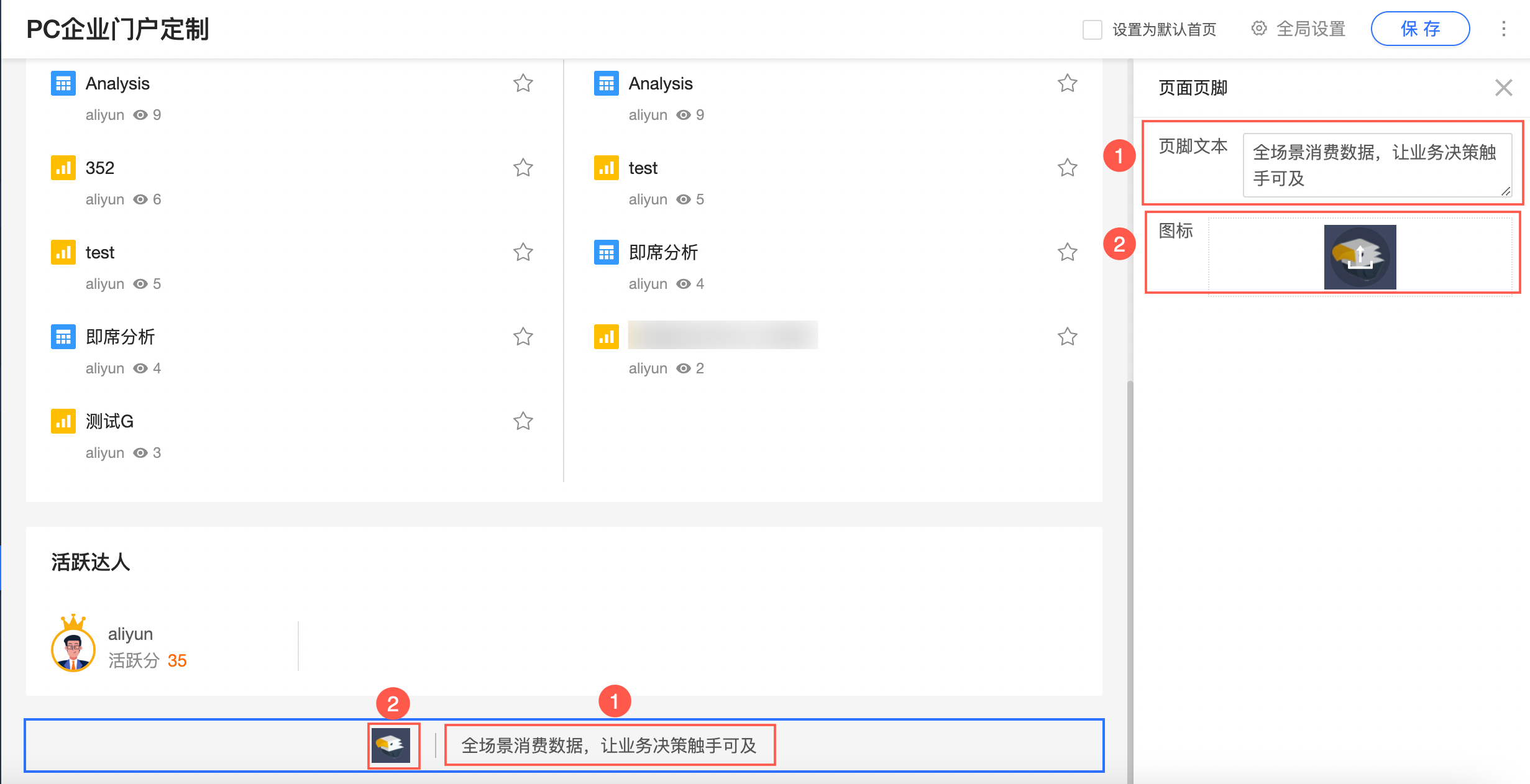Click the gear icon for 全局设置
Screen dimensions: 1530x784
click(x=1258, y=29)
